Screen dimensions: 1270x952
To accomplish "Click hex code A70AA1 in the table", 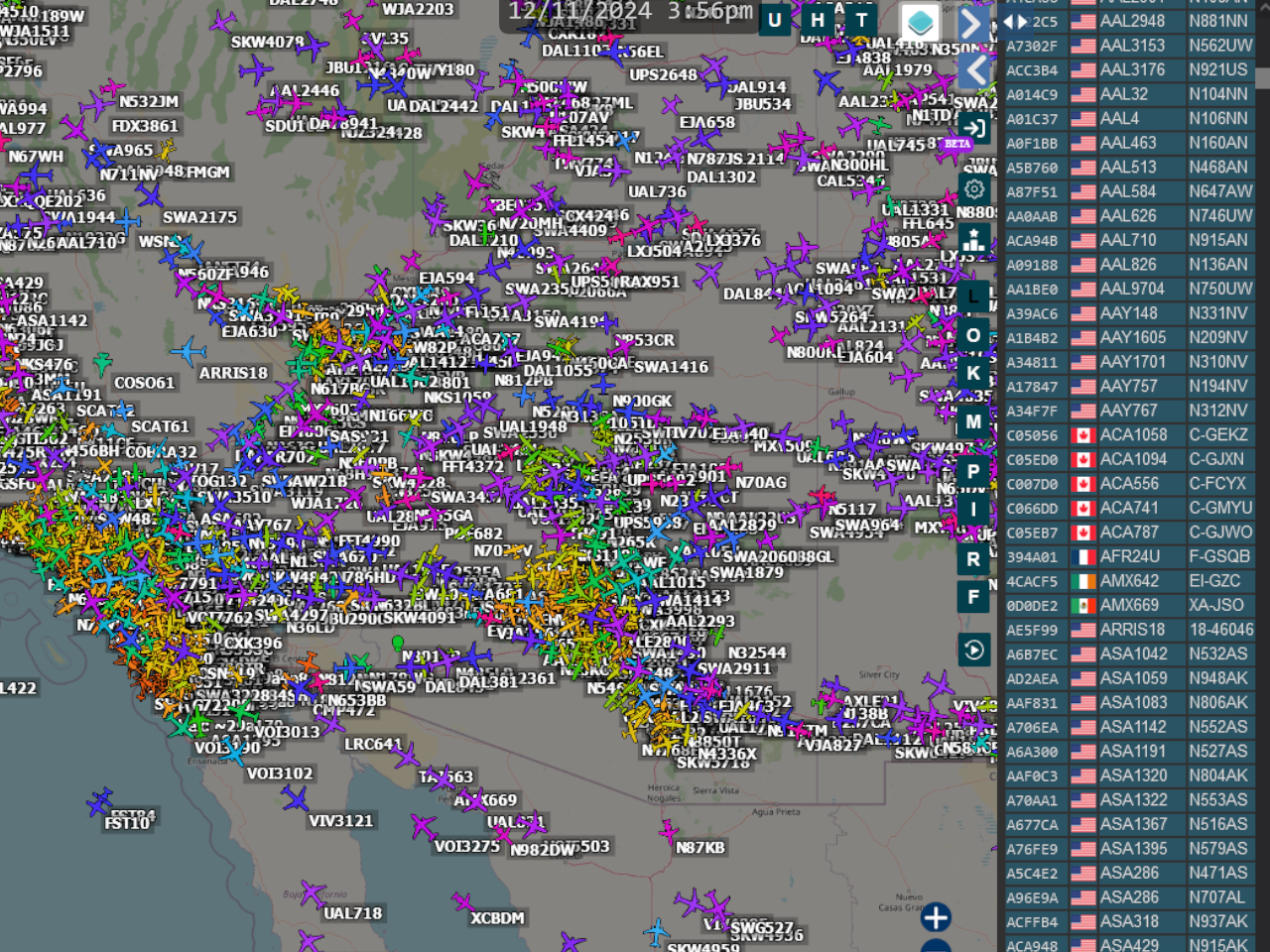I will (x=1032, y=800).
